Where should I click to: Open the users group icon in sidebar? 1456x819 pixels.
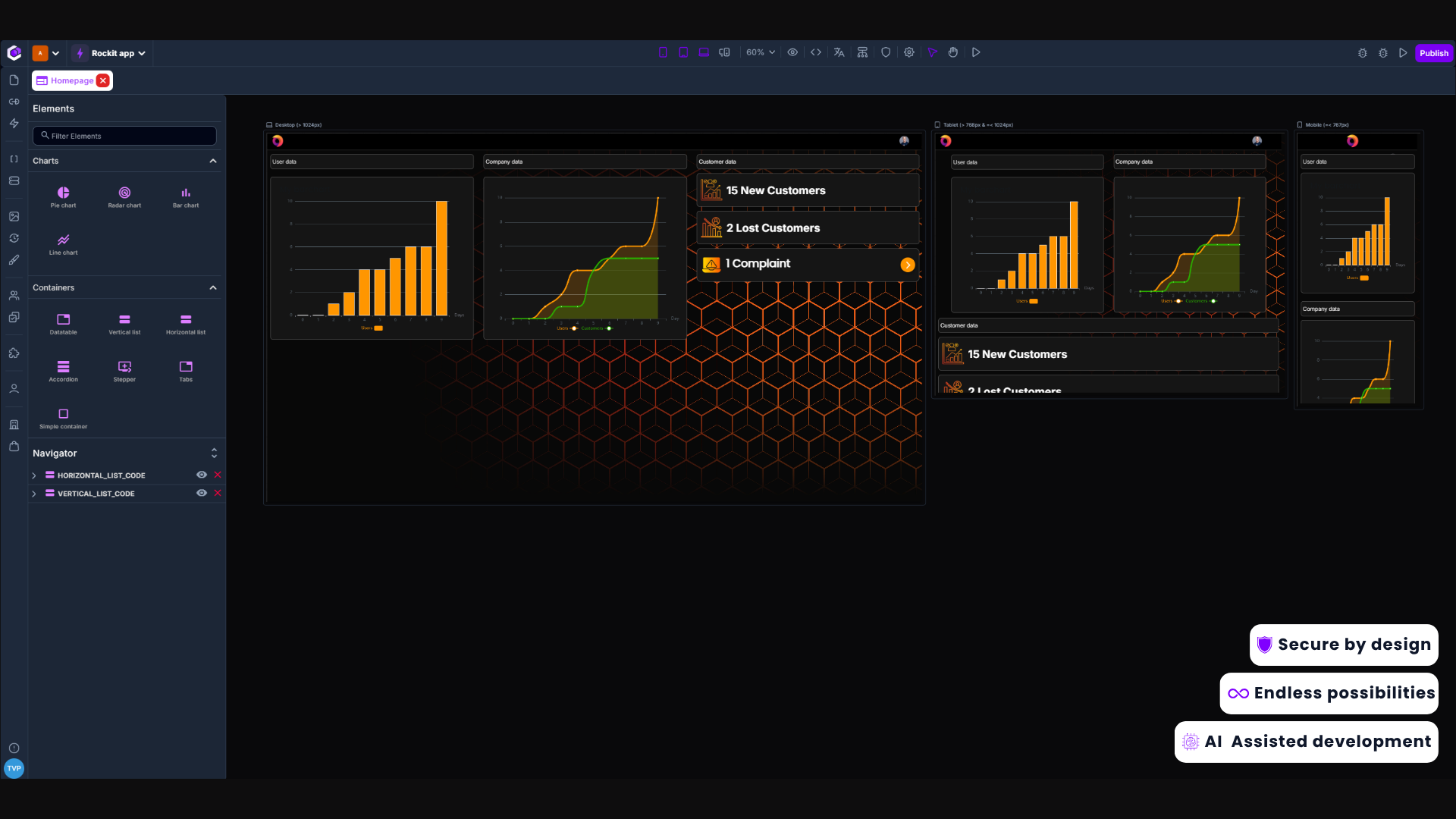14,296
